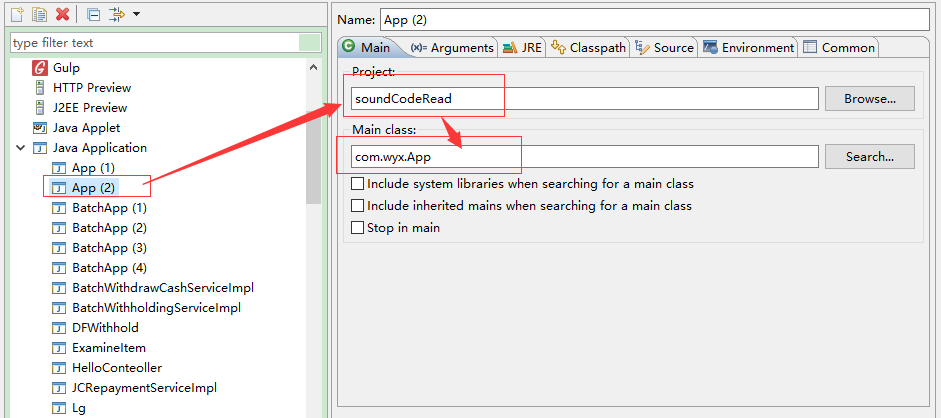This screenshot has width=941, height=418.
Task: Click the Browse... project button
Action: (x=870, y=98)
